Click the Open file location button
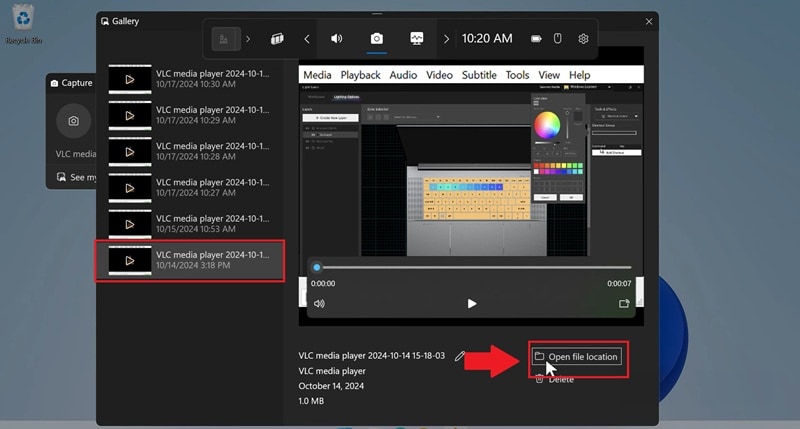 click(x=576, y=357)
